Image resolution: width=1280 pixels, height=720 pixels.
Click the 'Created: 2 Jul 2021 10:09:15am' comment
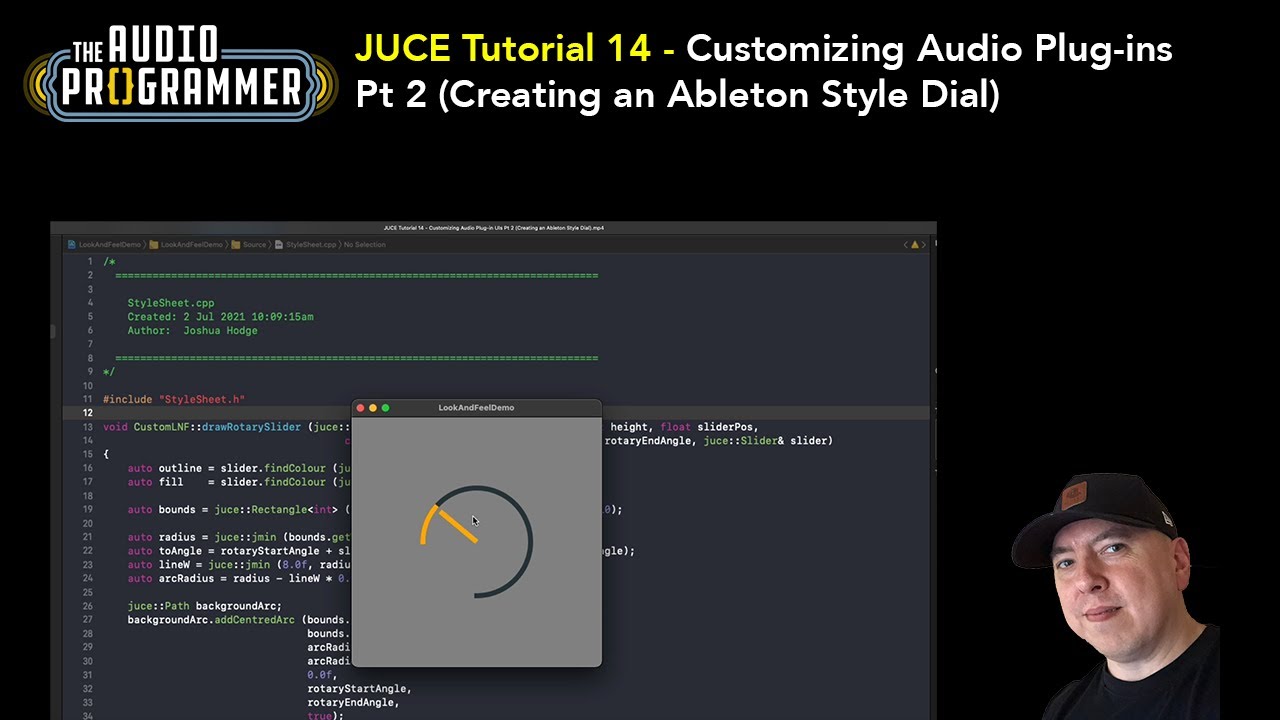tap(220, 317)
